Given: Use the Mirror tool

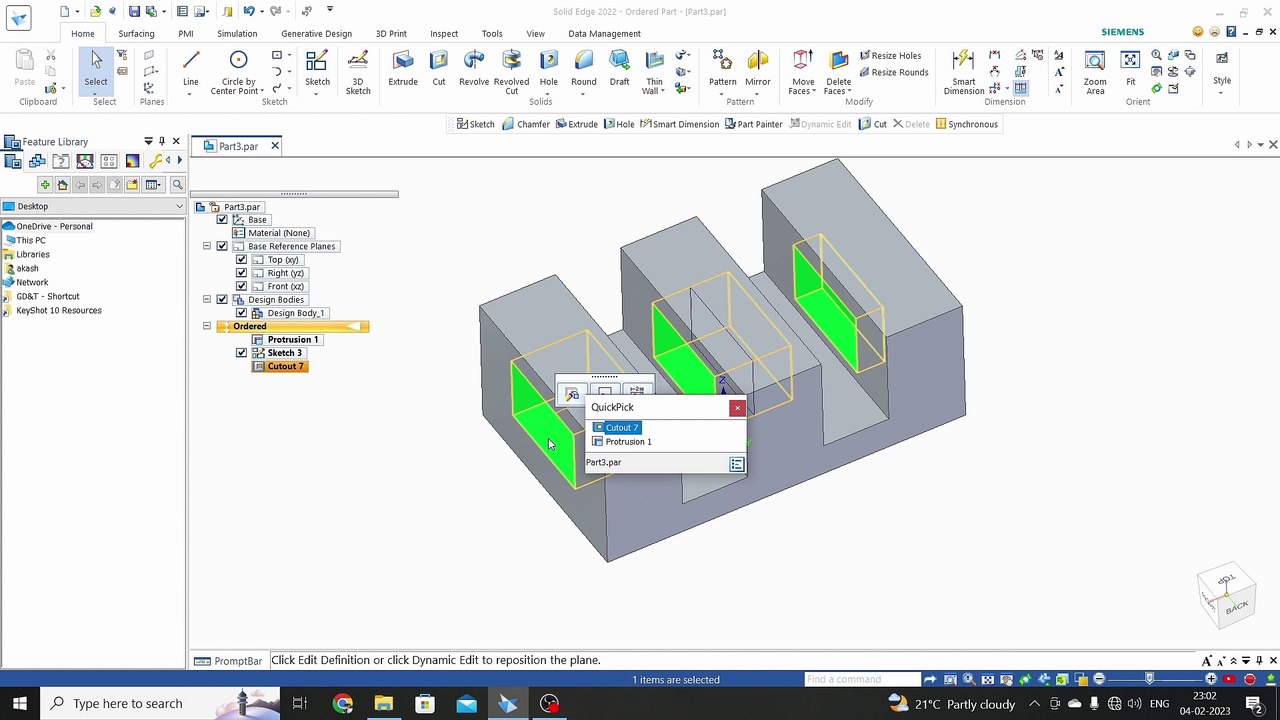Looking at the screenshot, I should (758, 67).
